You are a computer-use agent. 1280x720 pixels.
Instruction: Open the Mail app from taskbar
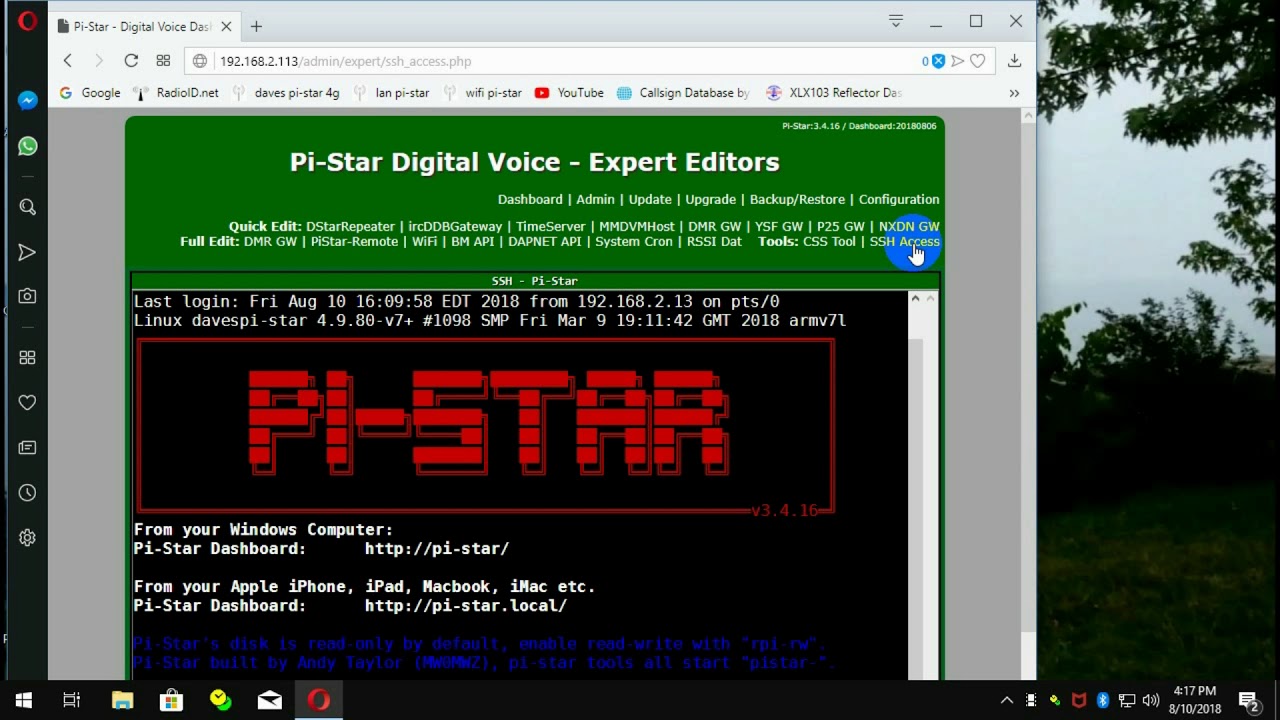270,700
